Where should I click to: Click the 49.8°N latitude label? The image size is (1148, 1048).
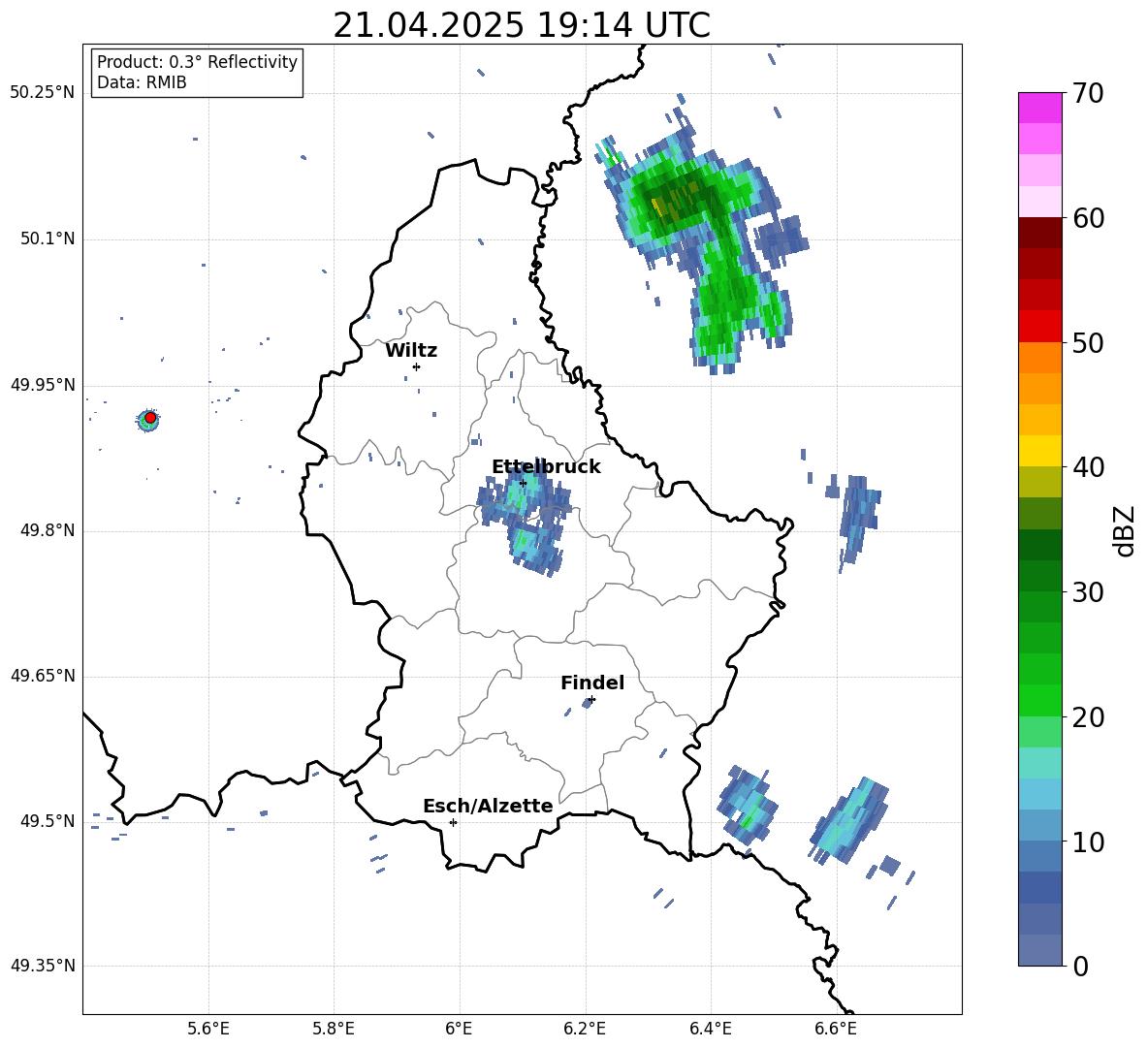[47, 530]
